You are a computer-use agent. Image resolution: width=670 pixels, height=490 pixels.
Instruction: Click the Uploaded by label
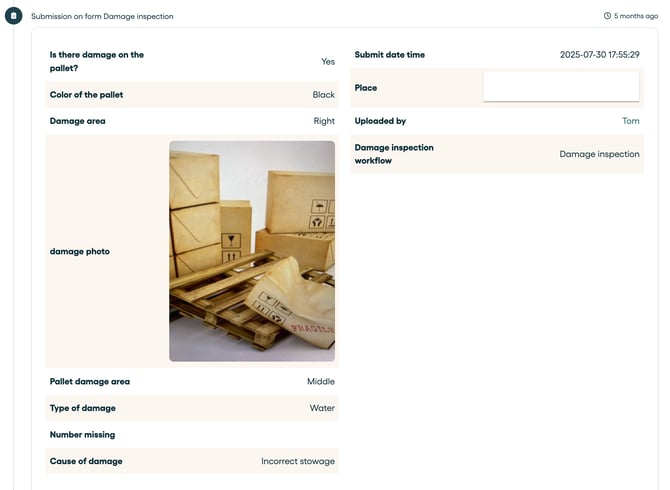(380, 121)
